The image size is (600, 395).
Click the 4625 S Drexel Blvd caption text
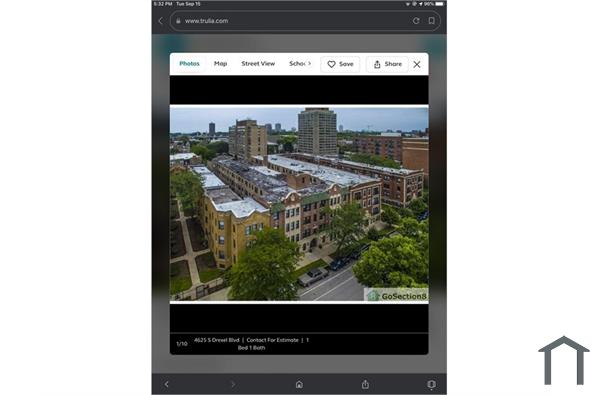click(217, 340)
